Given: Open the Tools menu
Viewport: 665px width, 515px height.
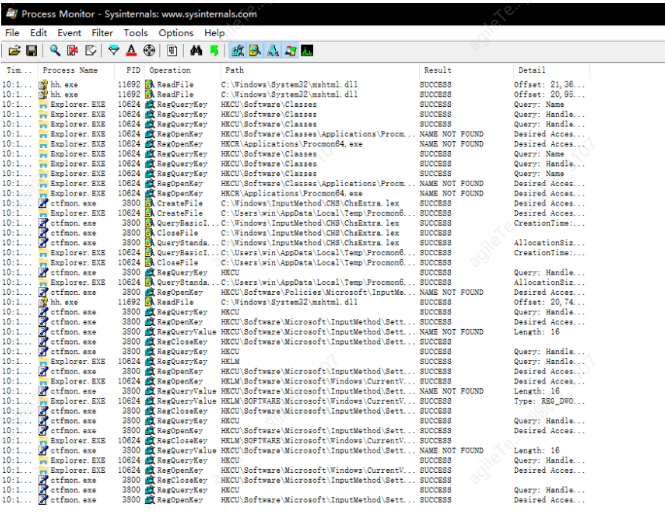Looking at the screenshot, I should click(x=136, y=33).
